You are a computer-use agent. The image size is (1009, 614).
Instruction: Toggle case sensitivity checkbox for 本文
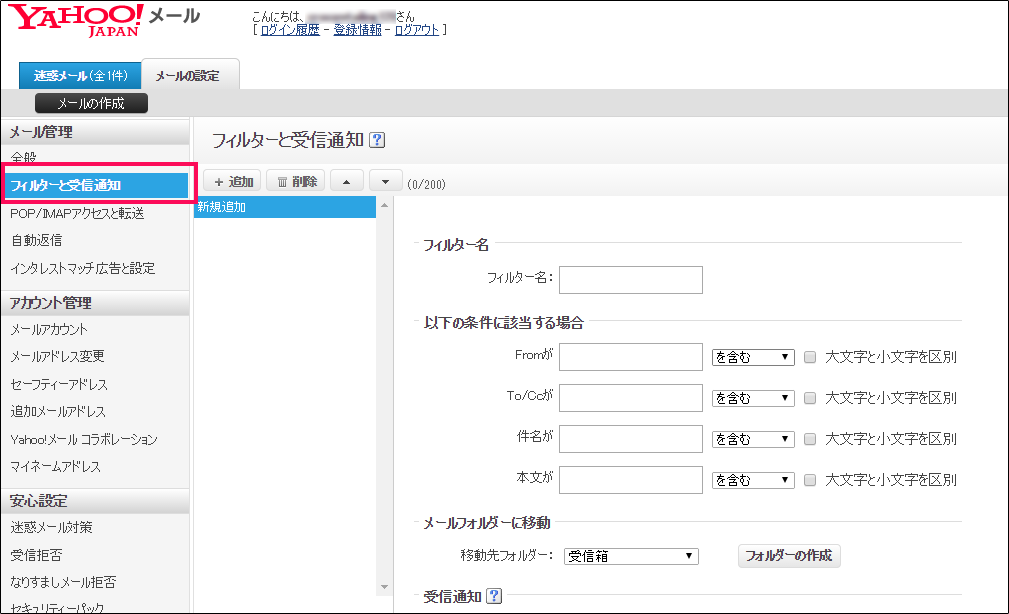point(810,480)
